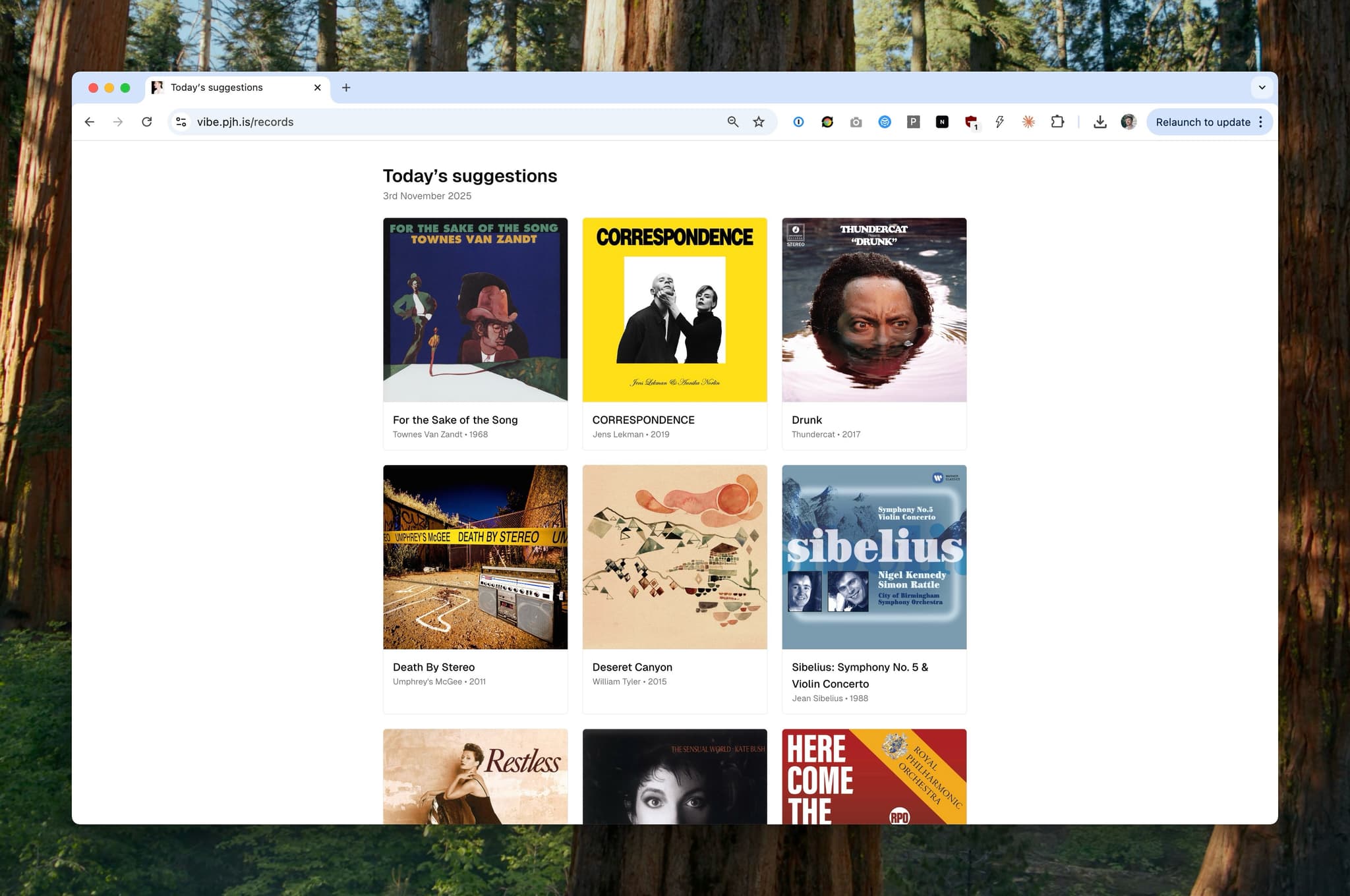Reload the page with the refresh button
1350x896 pixels.
[146, 122]
